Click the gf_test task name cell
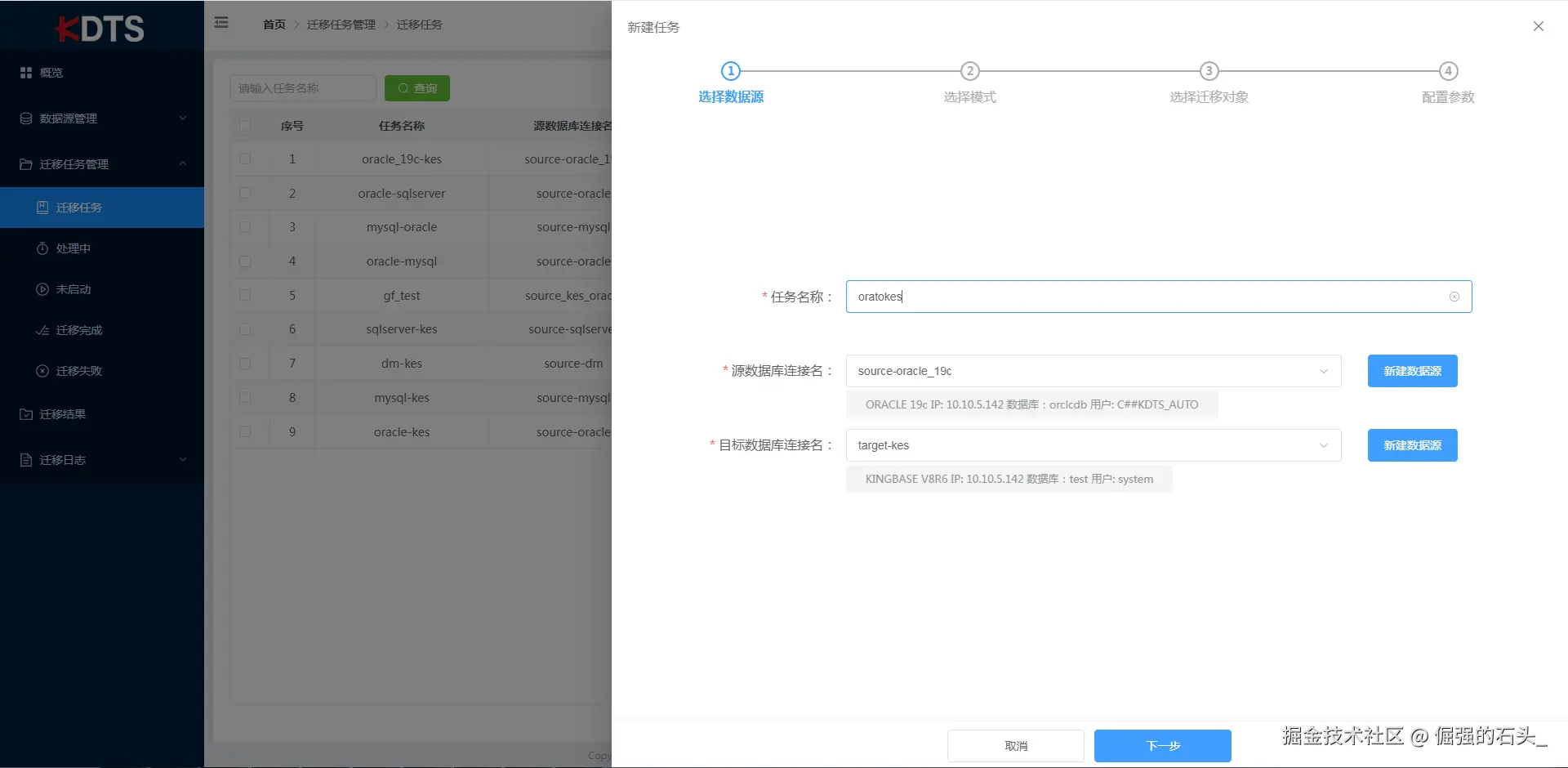 coord(402,296)
